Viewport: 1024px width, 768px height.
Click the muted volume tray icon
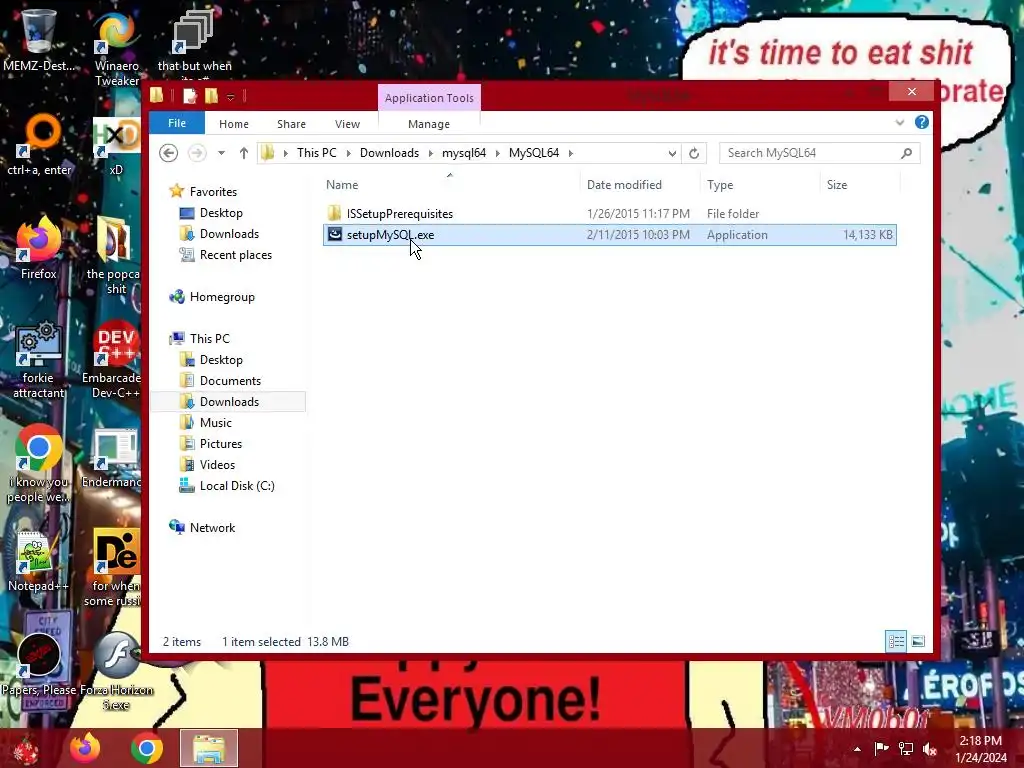click(x=930, y=748)
